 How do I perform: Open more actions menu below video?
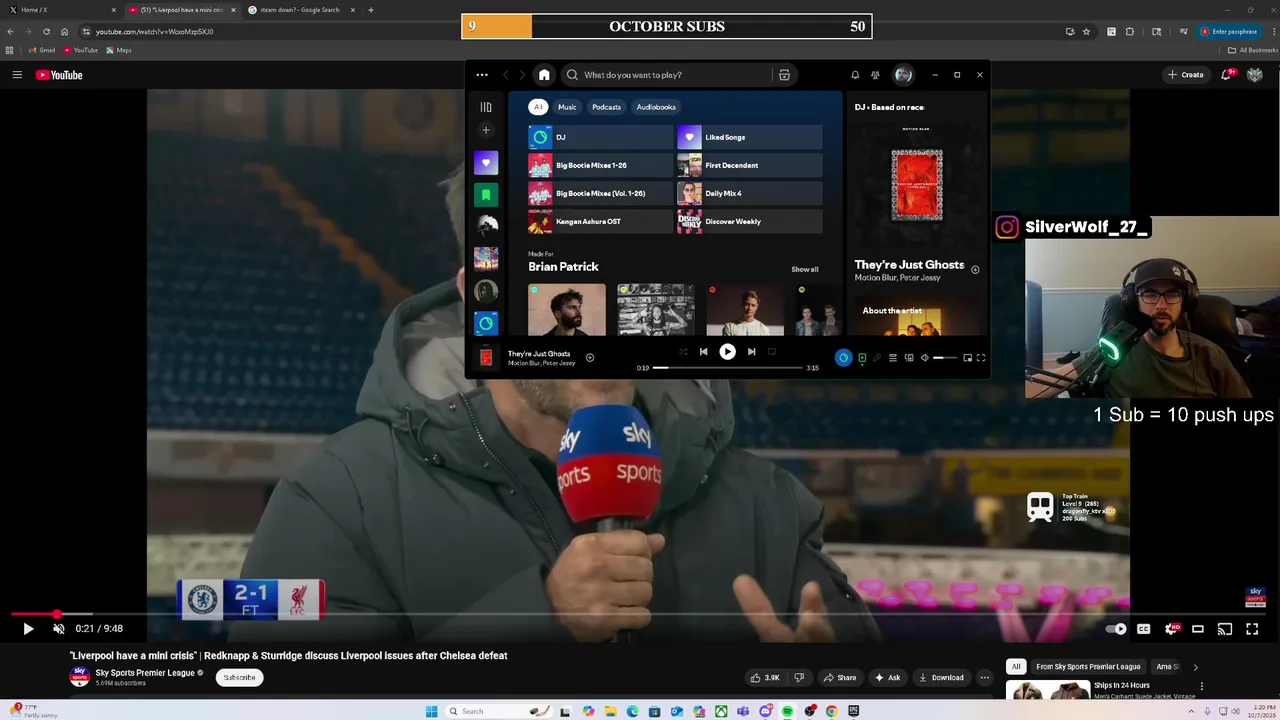[984, 678]
